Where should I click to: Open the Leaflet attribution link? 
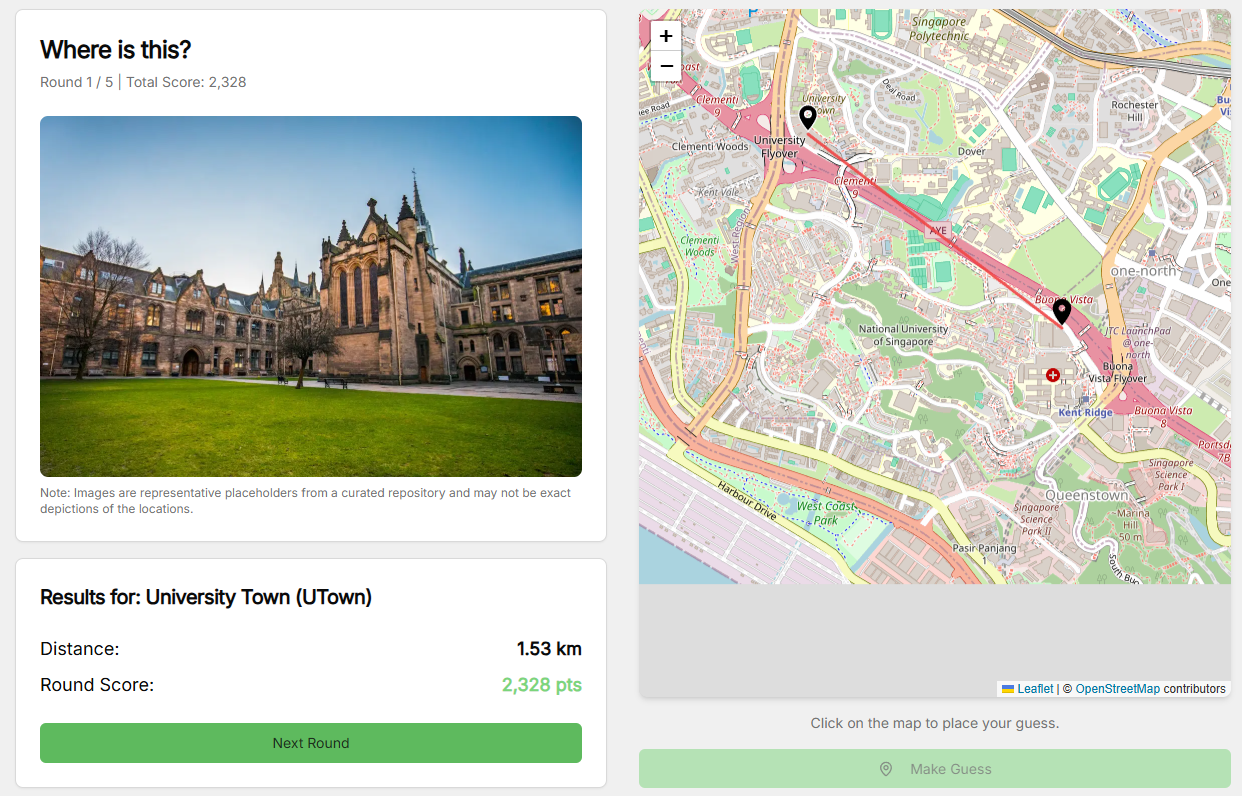(1035, 689)
